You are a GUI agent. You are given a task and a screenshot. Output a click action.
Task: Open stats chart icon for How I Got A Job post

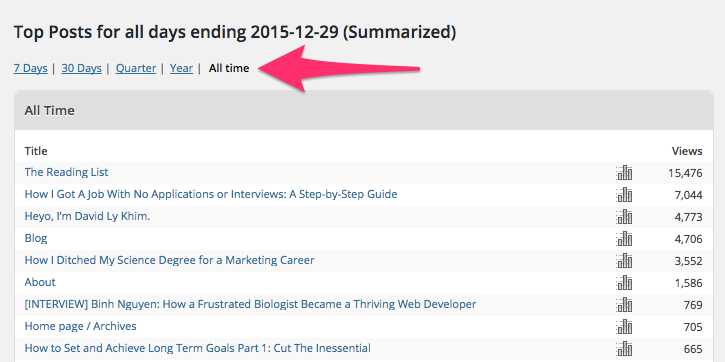pyautogui.click(x=624, y=195)
